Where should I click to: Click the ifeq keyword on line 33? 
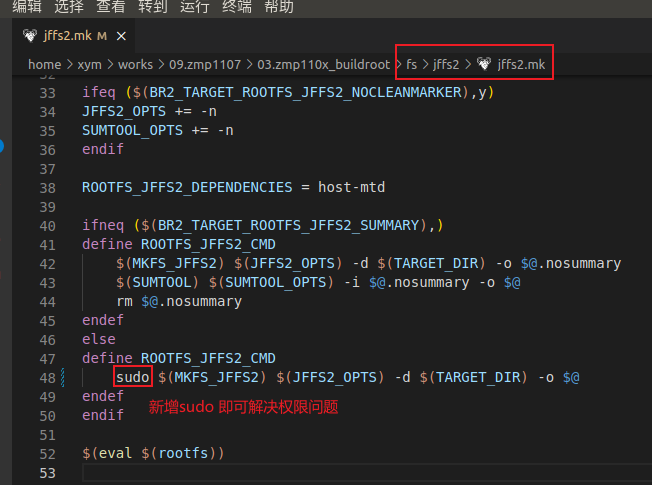[99, 92]
